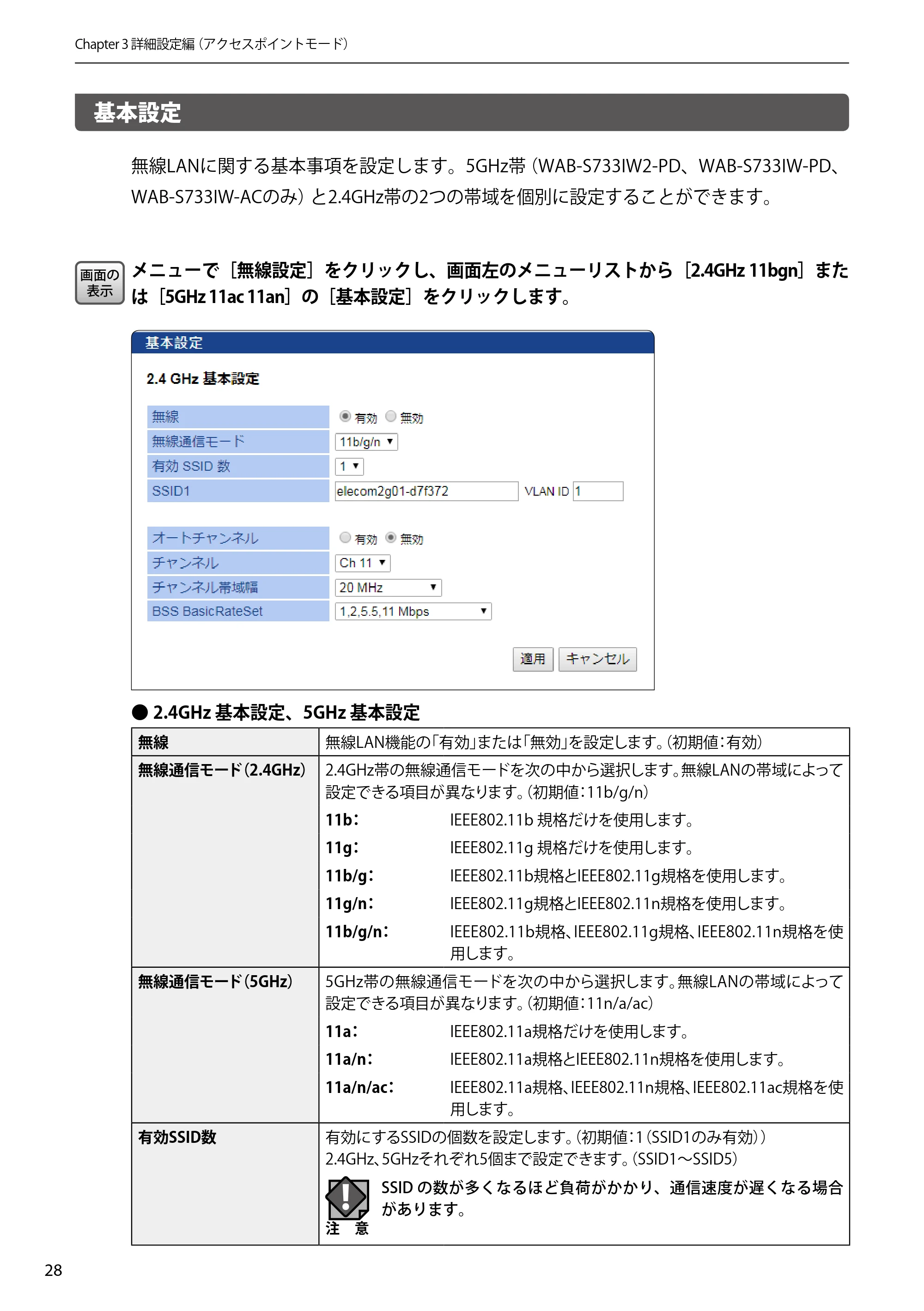Click the 画面の表示 badge icon
924x1311 pixels.
click(100, 283)
